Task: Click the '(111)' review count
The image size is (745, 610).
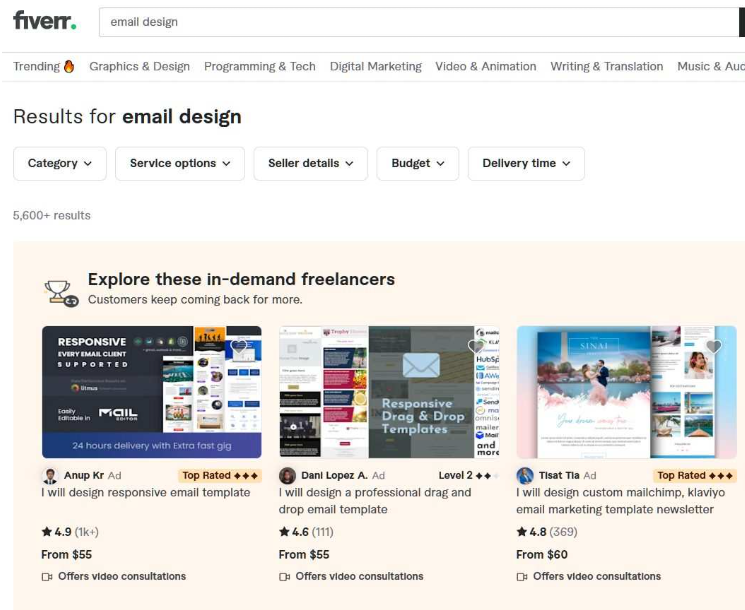Action: point(323,532)
